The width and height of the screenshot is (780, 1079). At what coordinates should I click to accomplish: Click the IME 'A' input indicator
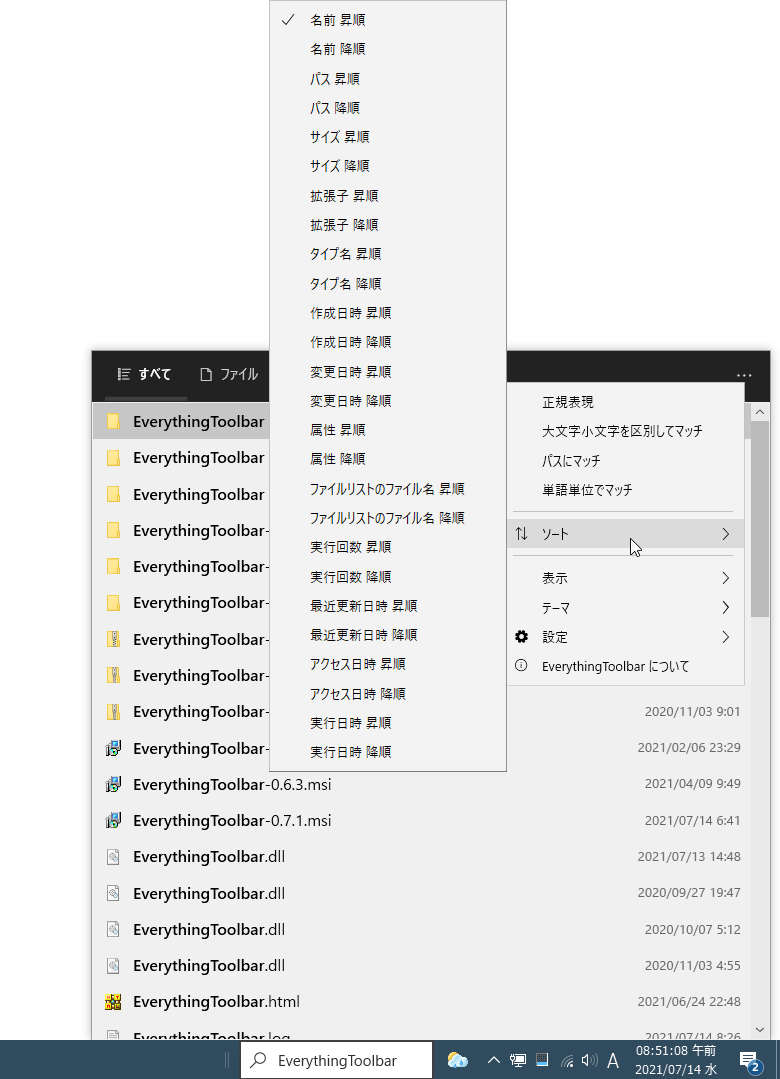click(613, 1060)
